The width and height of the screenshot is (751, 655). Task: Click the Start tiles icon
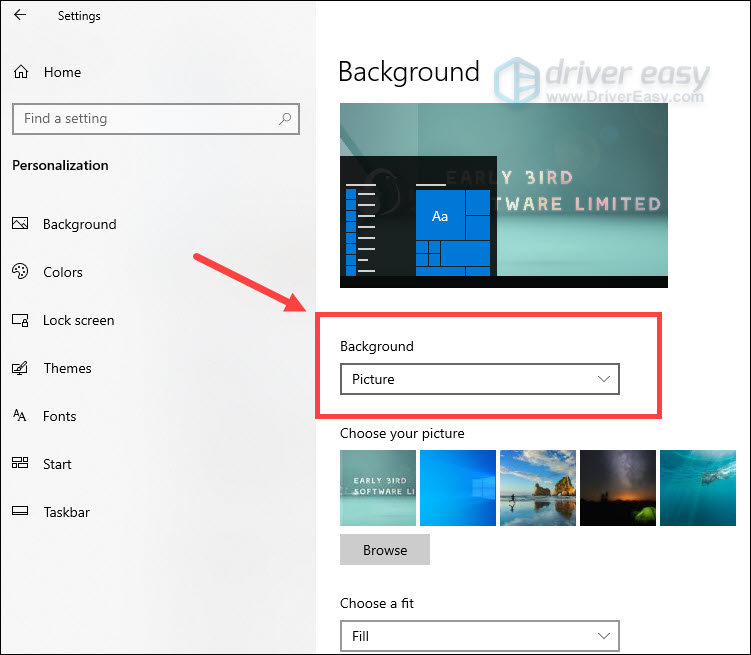[x=20, y=463]
